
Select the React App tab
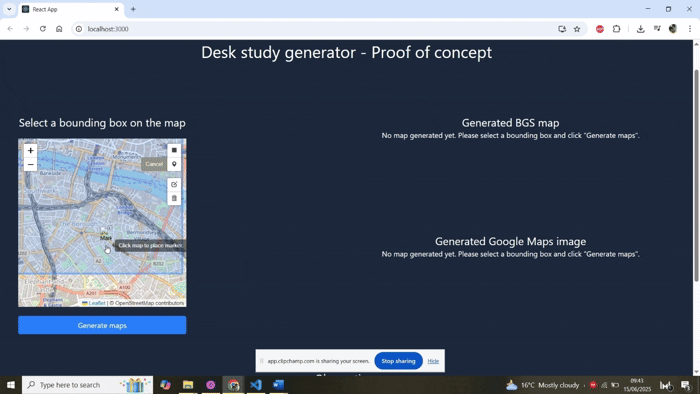(71, 9)
